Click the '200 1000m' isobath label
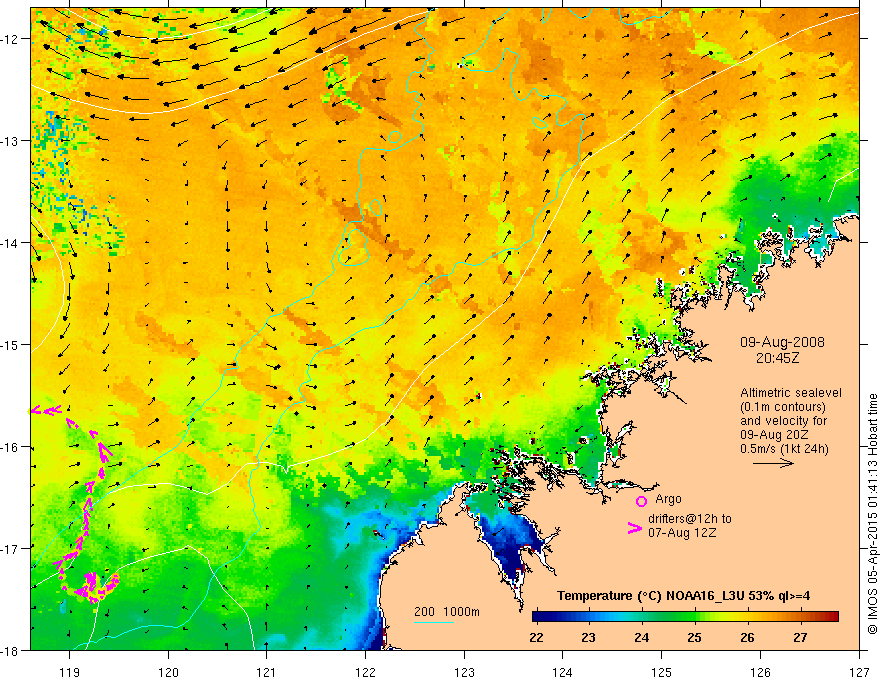The height and width of the screenshot is (680, 880). (447, 612)
